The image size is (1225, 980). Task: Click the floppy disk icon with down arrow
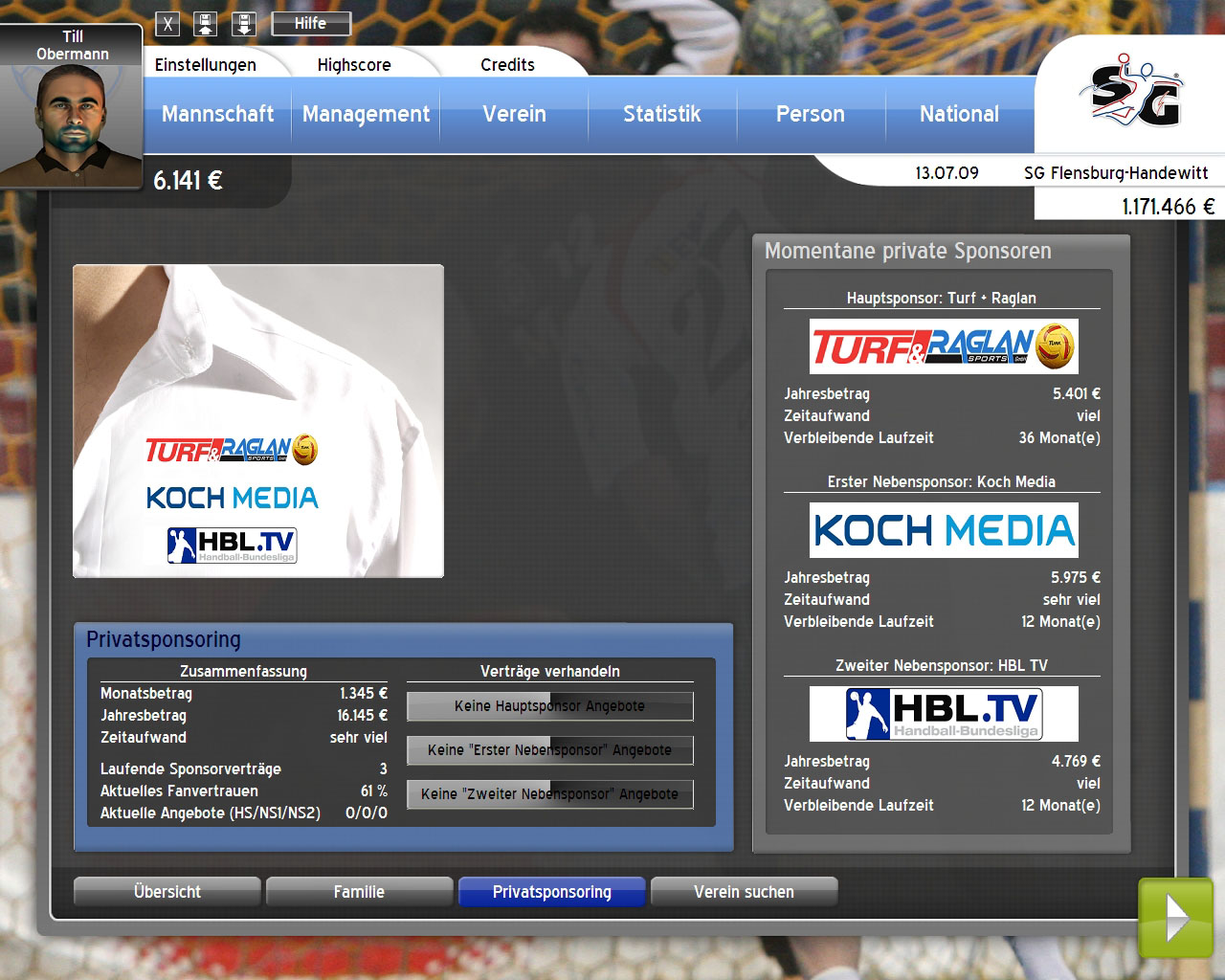click(x=244, y=24)
